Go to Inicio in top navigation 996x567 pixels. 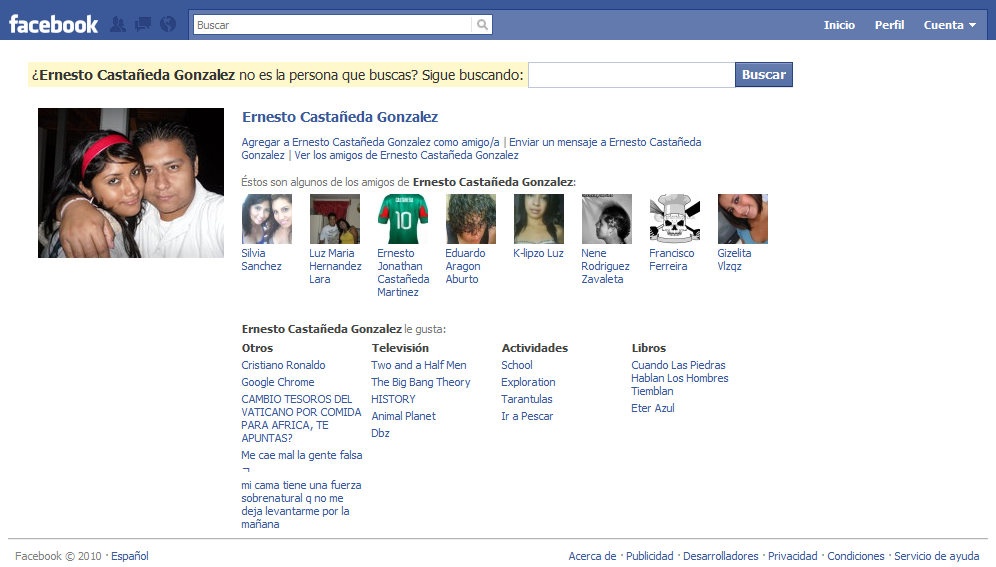tap(839, 25)
